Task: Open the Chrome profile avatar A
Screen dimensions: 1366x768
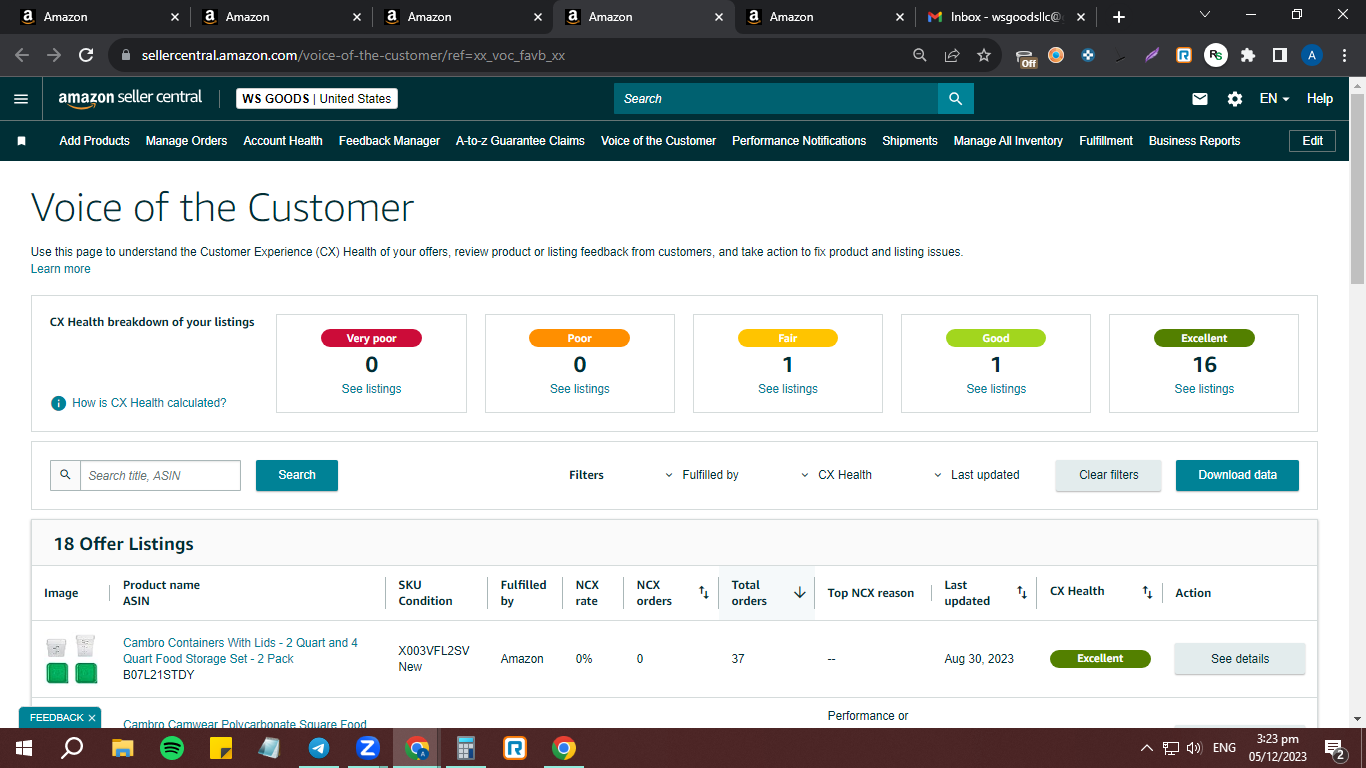Action: click(1312, 55)
